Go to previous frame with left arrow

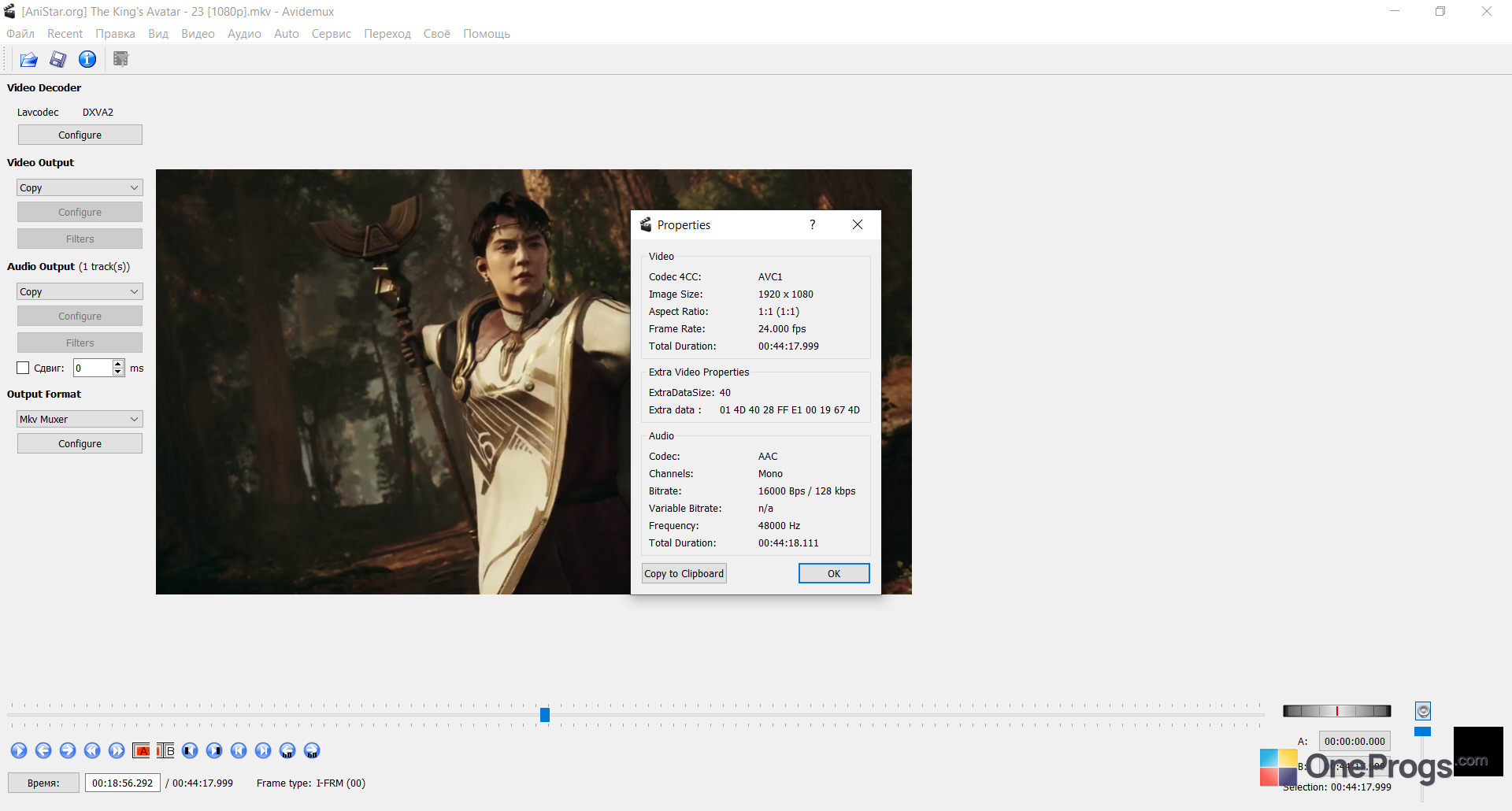point(43,750)
